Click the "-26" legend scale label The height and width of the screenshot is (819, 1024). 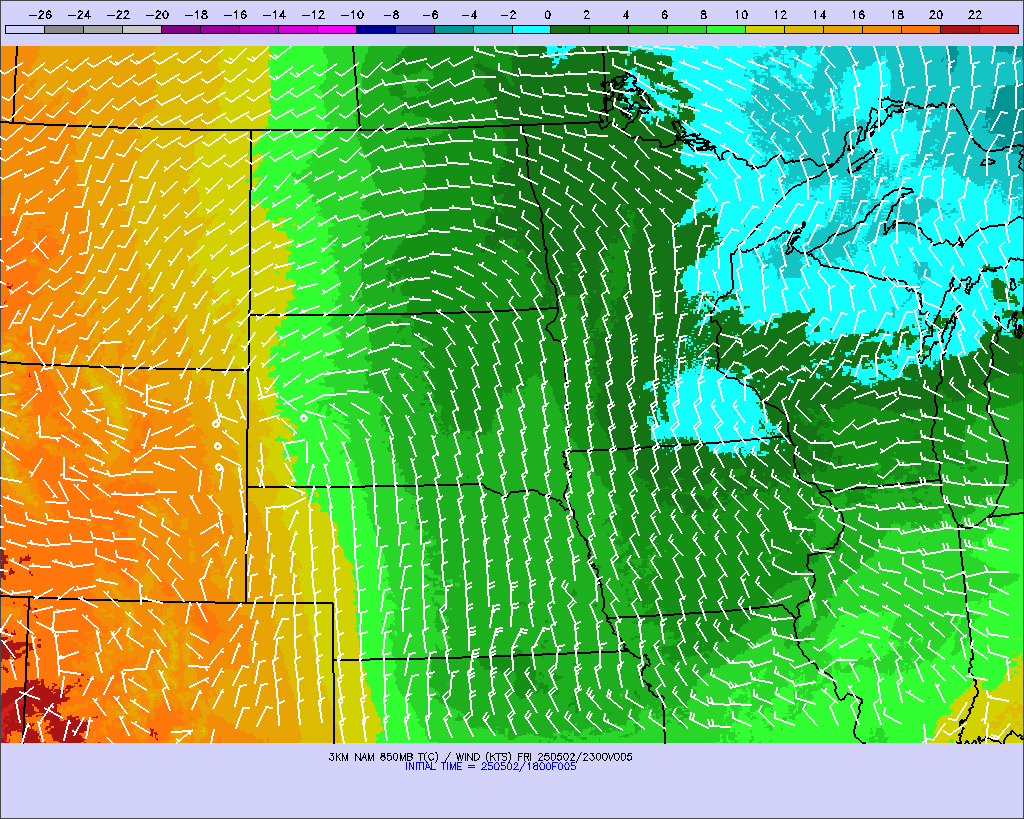point(40,14)
